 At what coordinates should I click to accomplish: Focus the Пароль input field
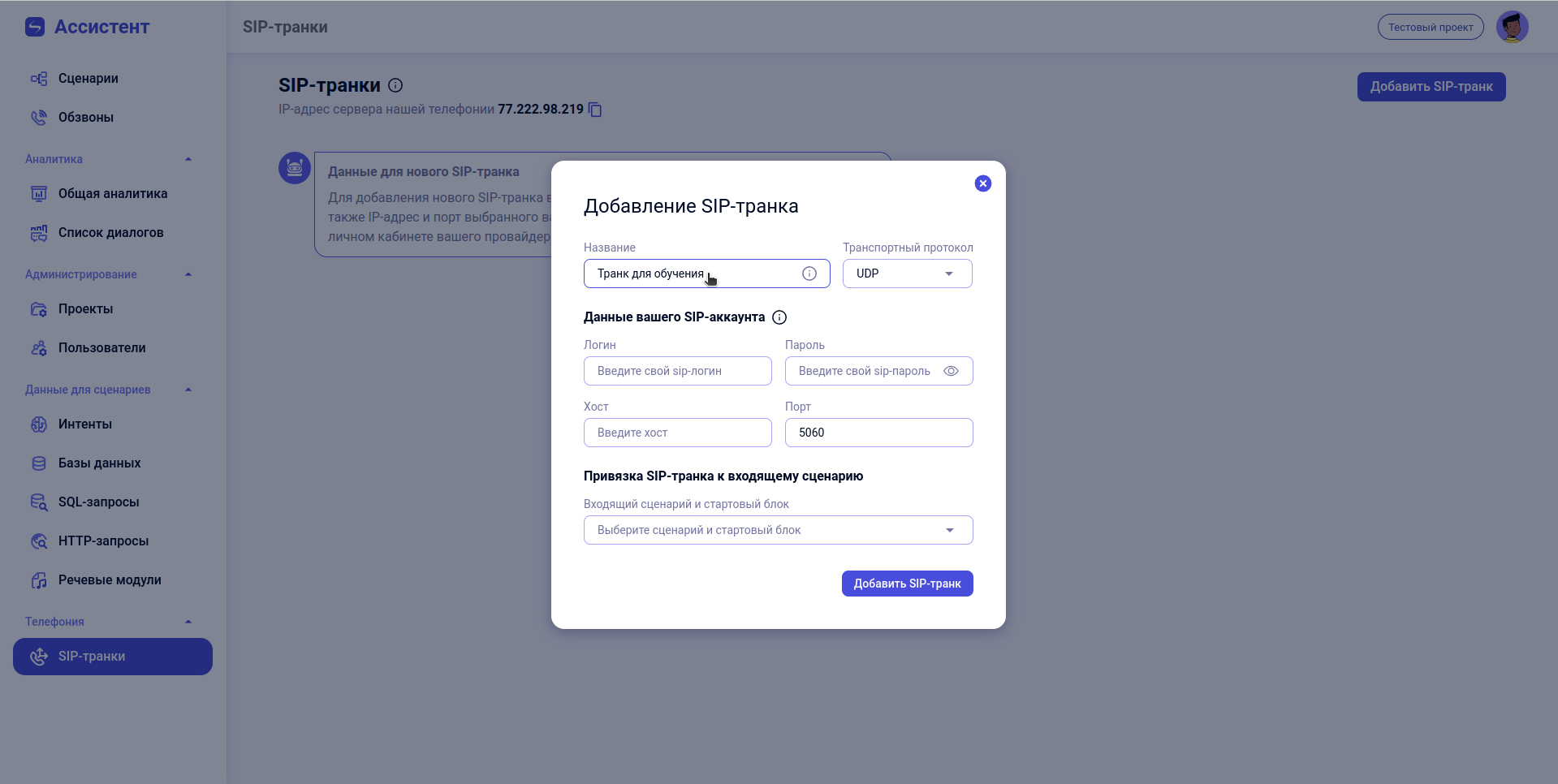[x=878, y=371]
